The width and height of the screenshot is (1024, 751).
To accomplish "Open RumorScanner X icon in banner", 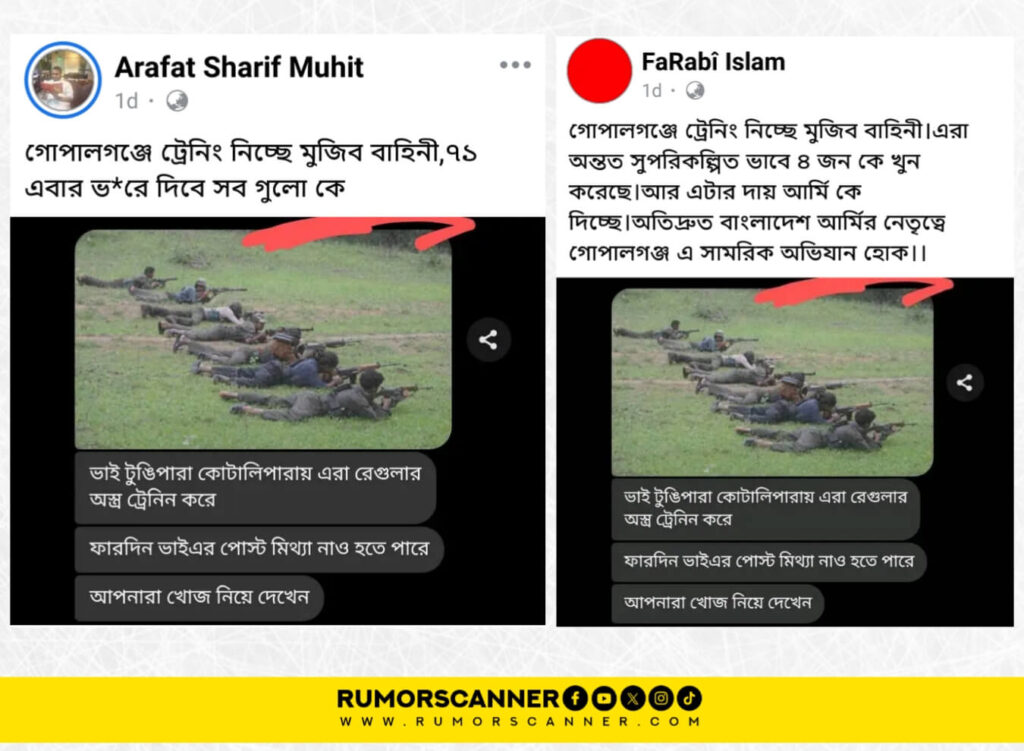I will tap(632, 698).
